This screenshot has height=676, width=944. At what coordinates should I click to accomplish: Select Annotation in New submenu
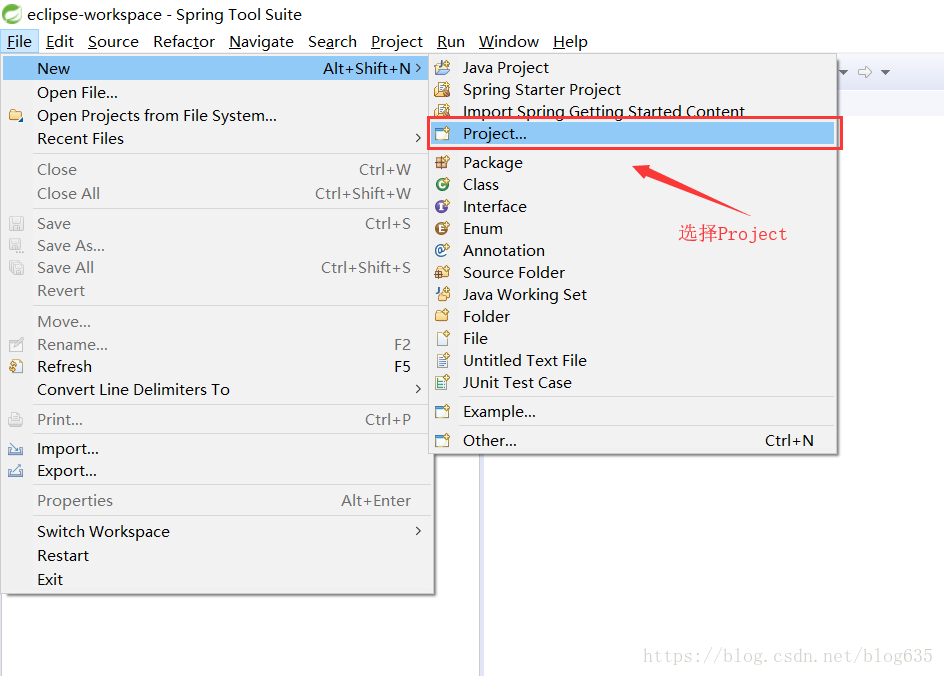pos(633,250)
